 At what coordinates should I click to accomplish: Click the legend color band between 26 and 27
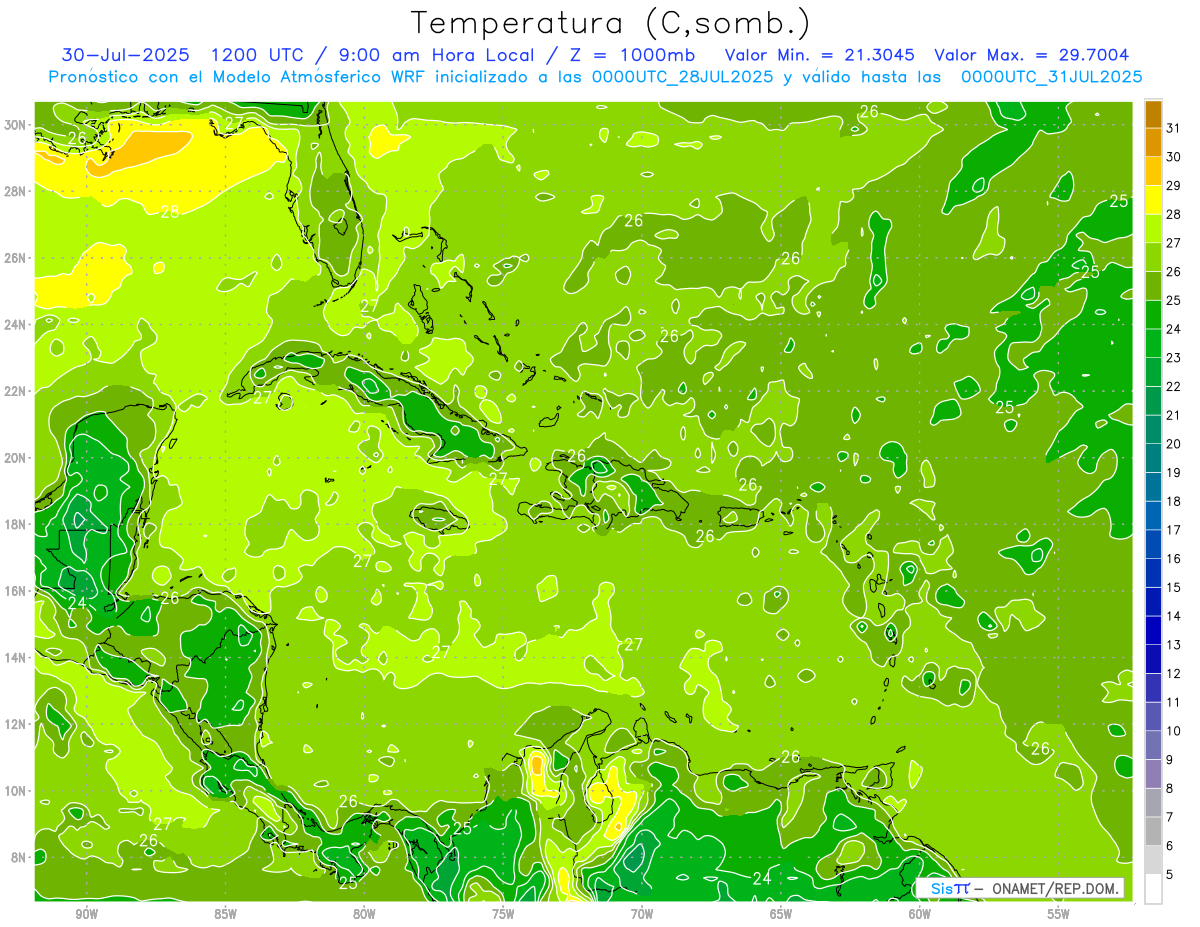[1153, 257]
